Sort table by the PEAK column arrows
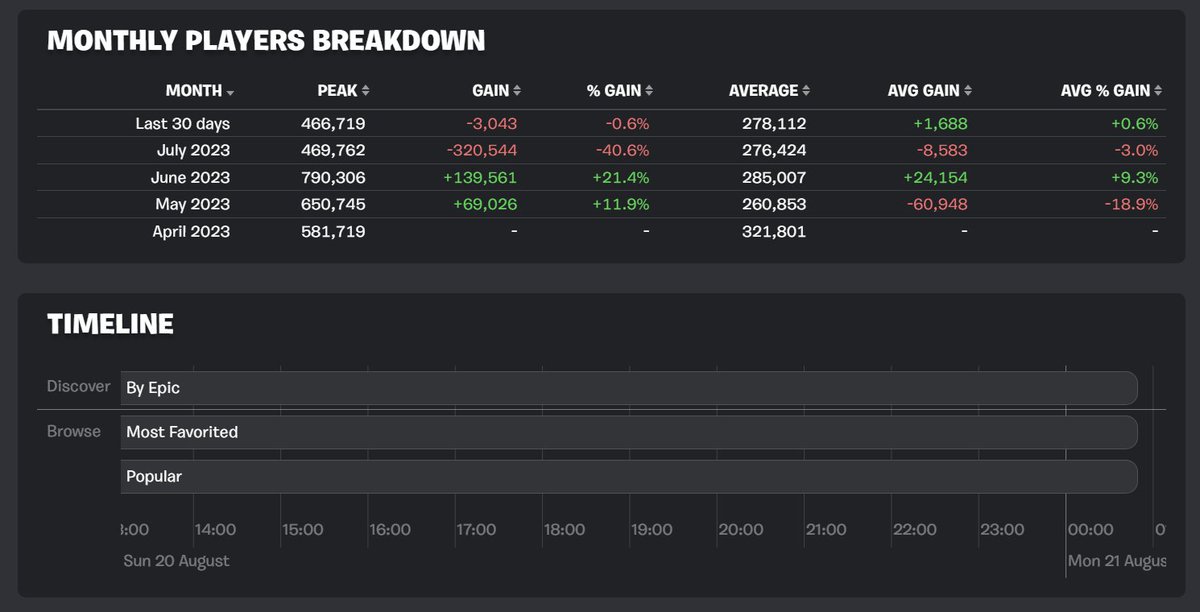Viewport: 1200px width, 612px height. click(367, 90)
